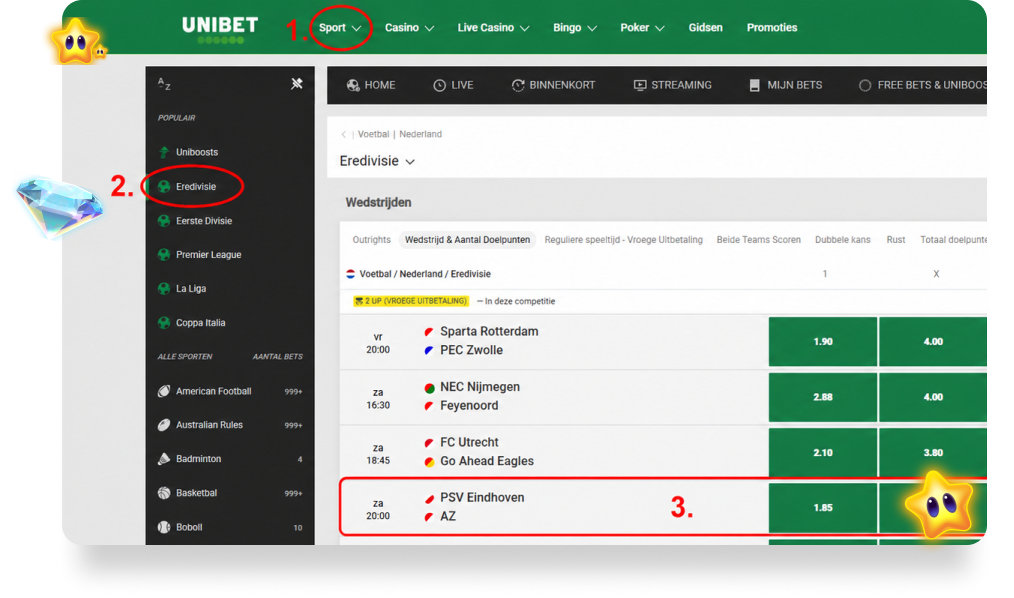Click the STREAMING monitor icon
The height and width of the screenshot is (598, 1014).
(x=640, y=85)
